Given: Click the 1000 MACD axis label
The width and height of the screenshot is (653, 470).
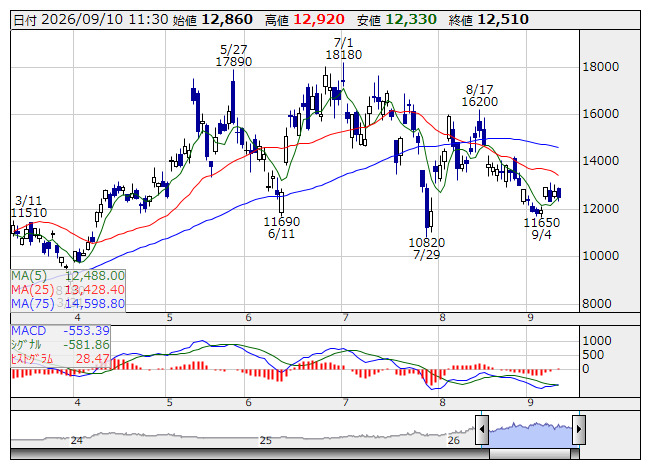Looking at the screenshot, I should [597, 341].
